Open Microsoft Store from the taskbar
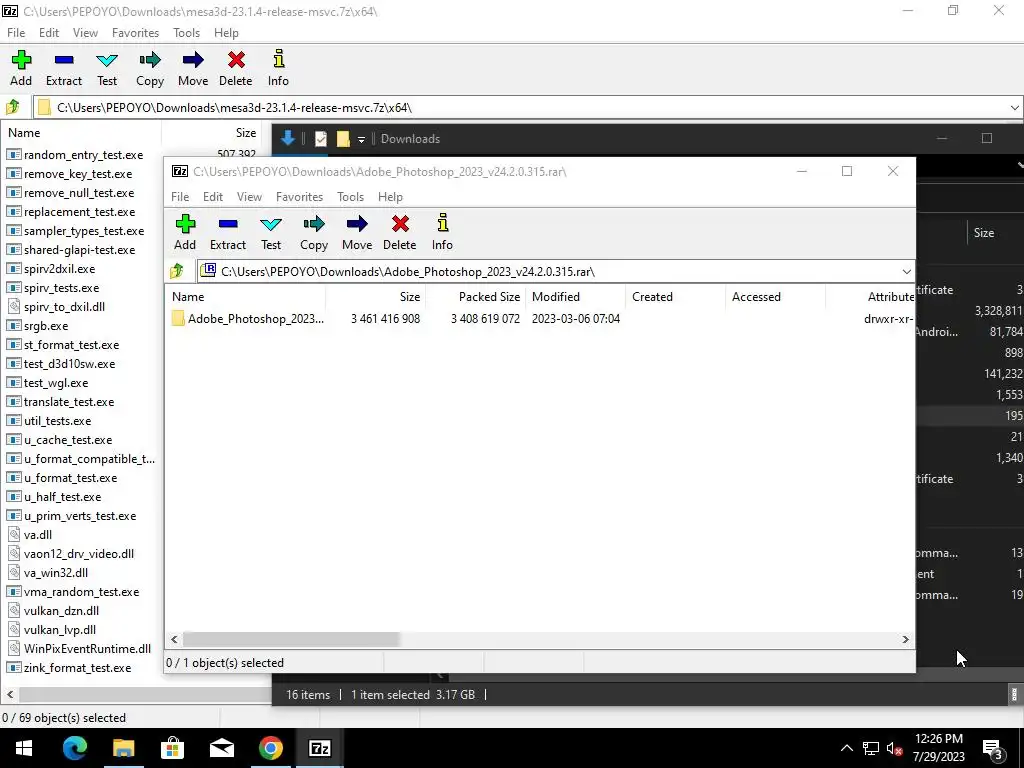 172,748
